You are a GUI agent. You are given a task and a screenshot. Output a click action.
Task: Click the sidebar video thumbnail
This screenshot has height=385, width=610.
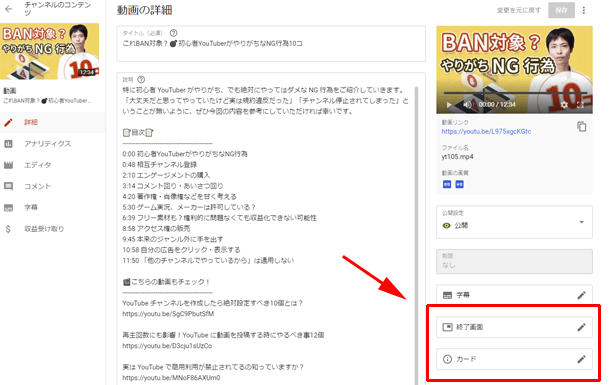[49, 51]
